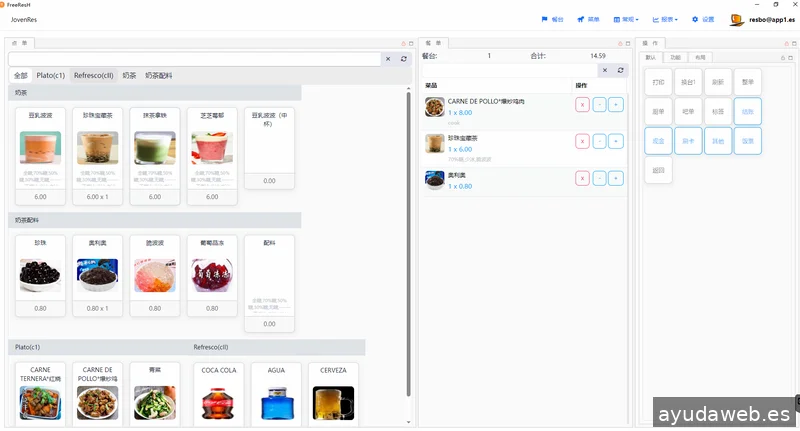This screenshot has width=800, height=431.
Task: Increase CARNE DE POLLO quantity
Action: click(616, 105)
